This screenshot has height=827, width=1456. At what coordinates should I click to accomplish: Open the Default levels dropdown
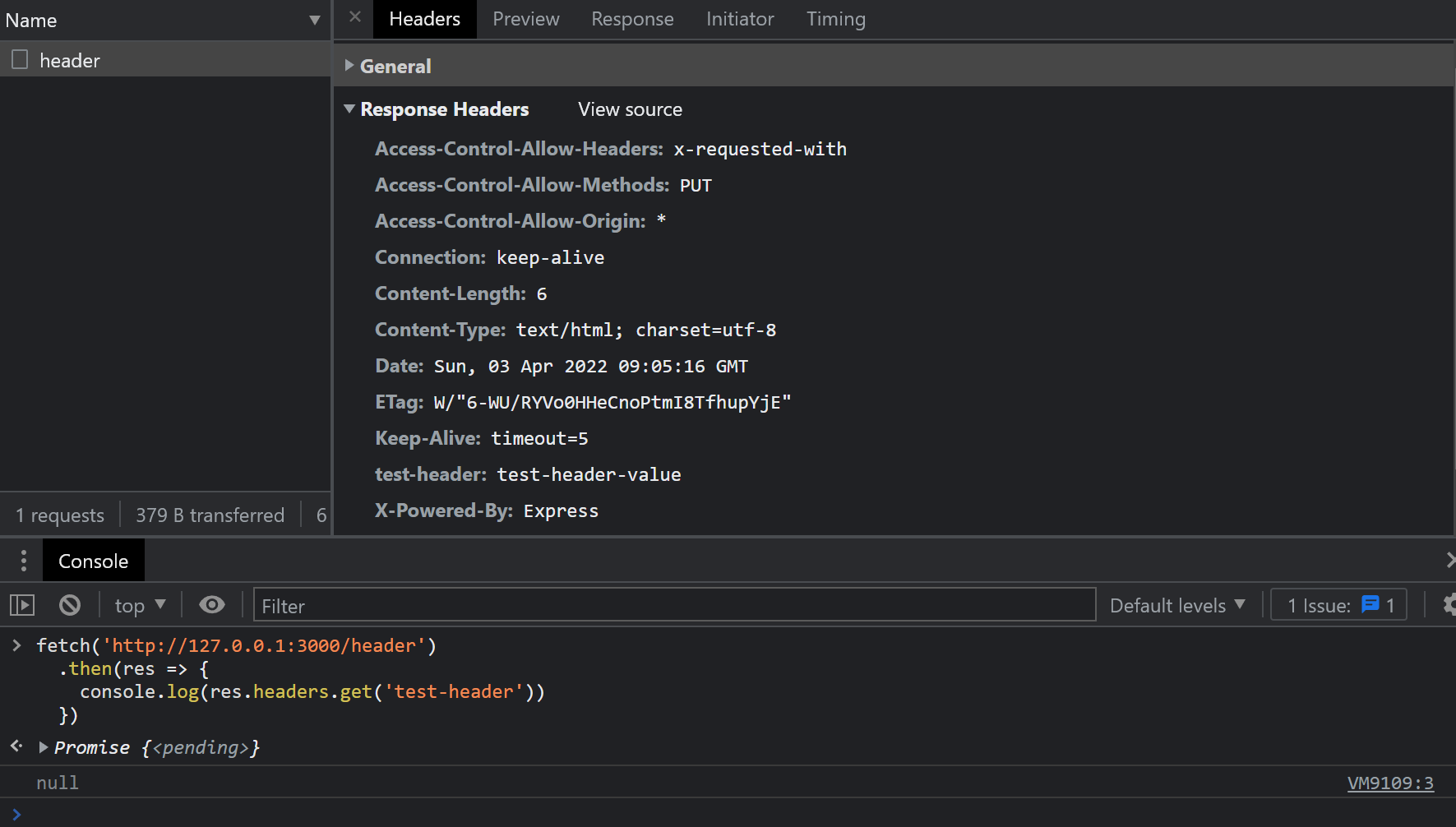tap(1176, 606)
